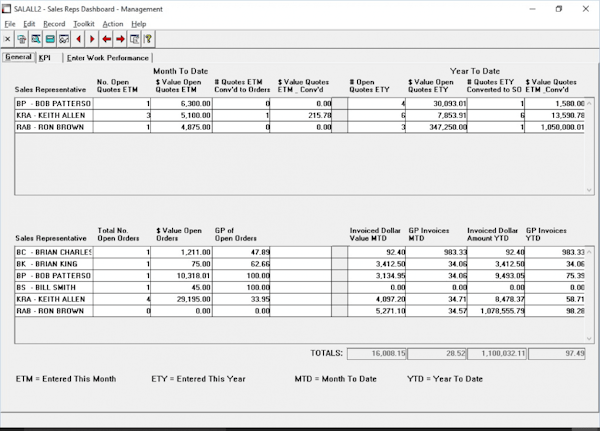Click the teal card toolbar icon
Screen dimensions: 600x431
coord(50,39)
